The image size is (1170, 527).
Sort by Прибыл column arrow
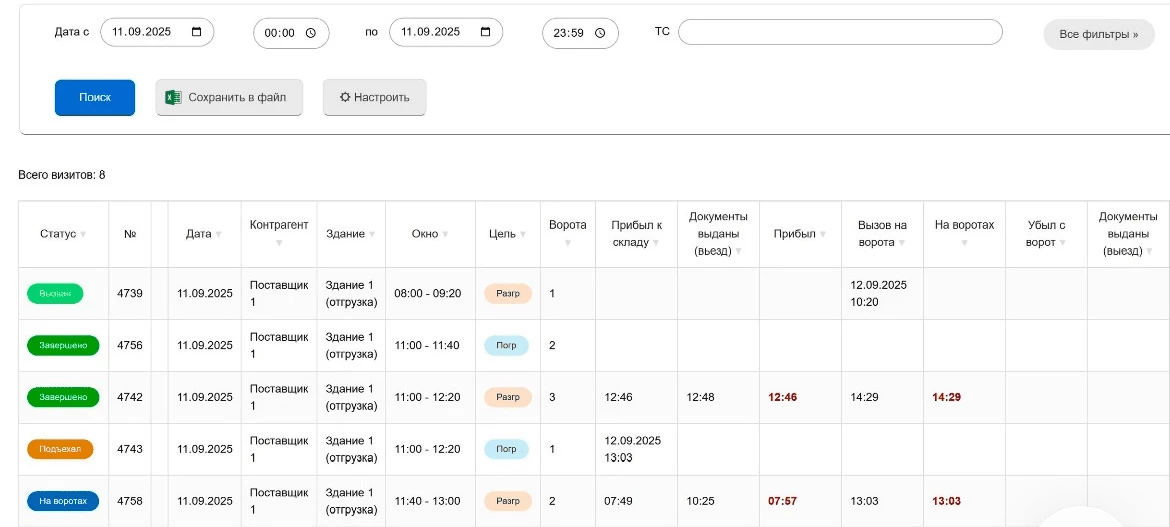click(x=822, y=234)
